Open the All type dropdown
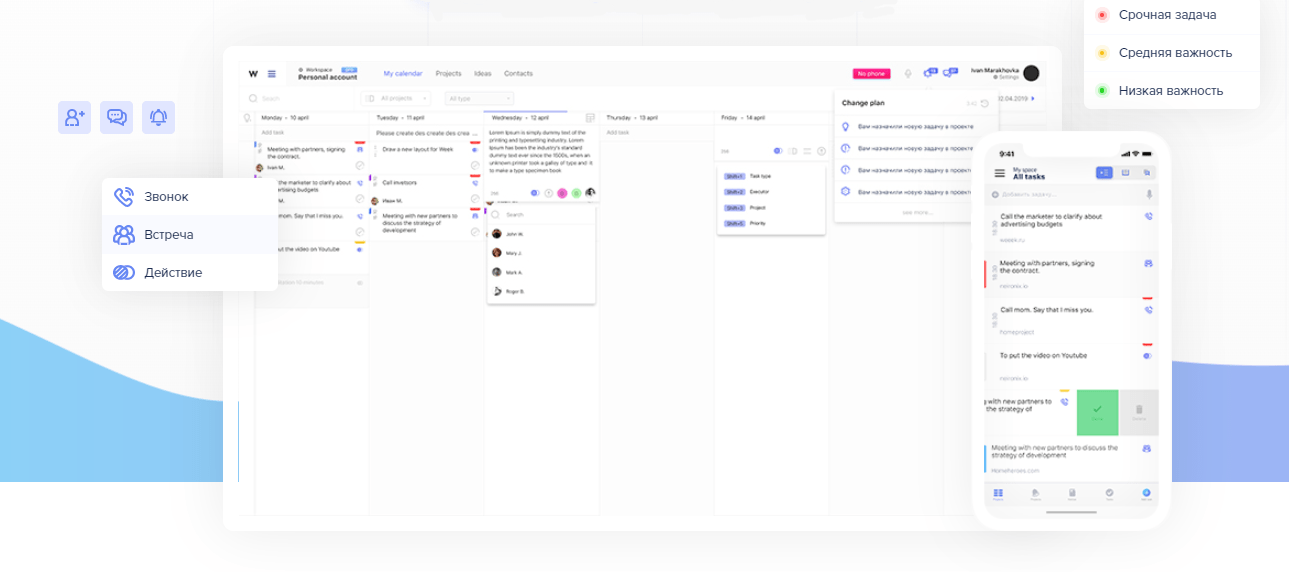This screenshot has width=1289, height=572. tap(479, 98)
